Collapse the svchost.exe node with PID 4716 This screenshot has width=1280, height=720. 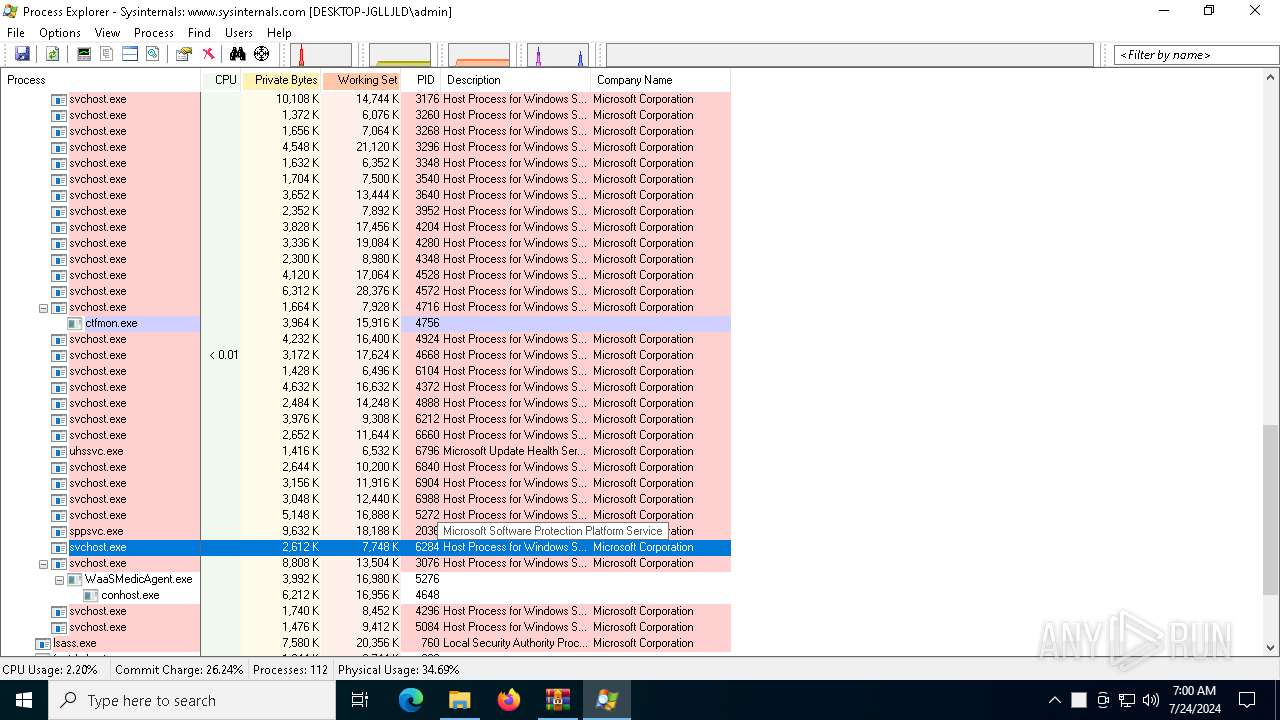[x=43, y=308]
